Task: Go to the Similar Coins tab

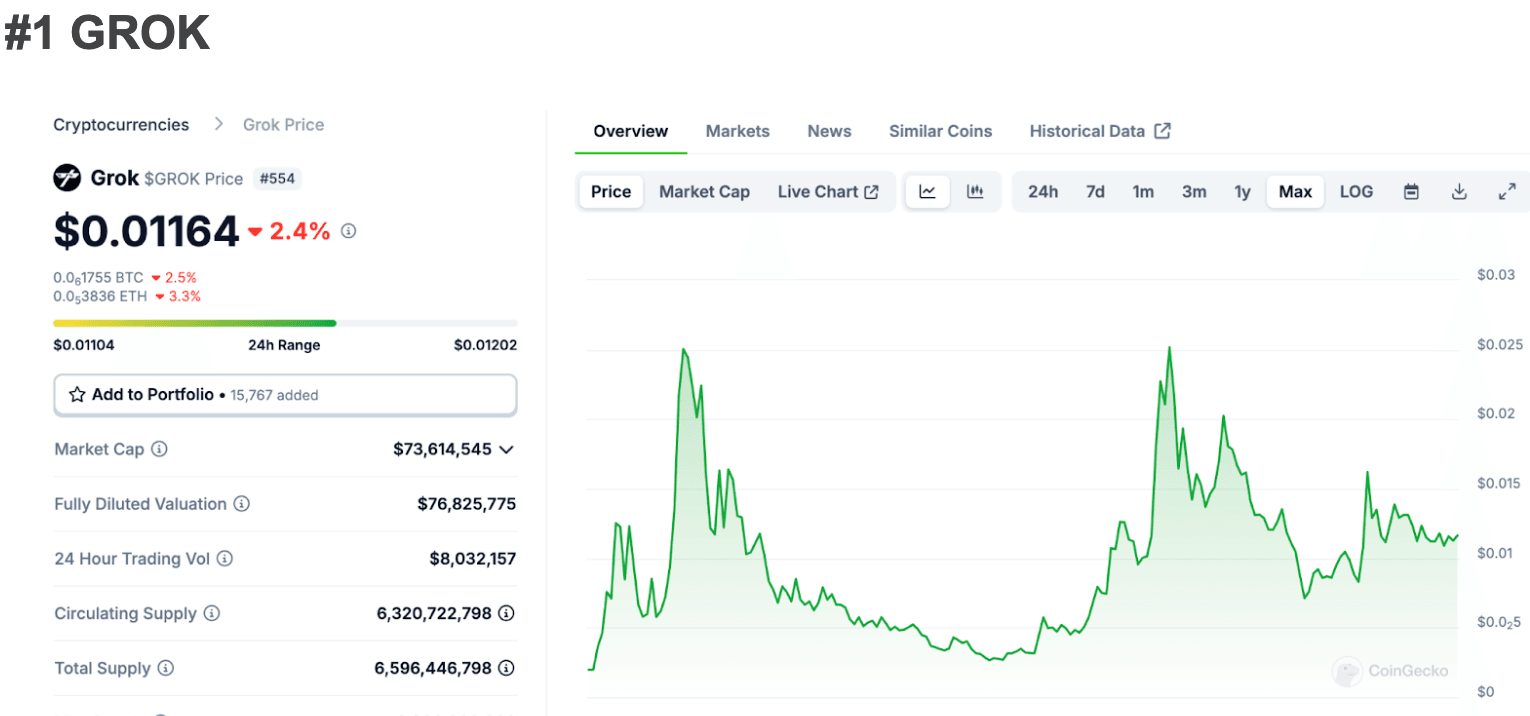Action: pyautogui.click(x=940, y=131)
